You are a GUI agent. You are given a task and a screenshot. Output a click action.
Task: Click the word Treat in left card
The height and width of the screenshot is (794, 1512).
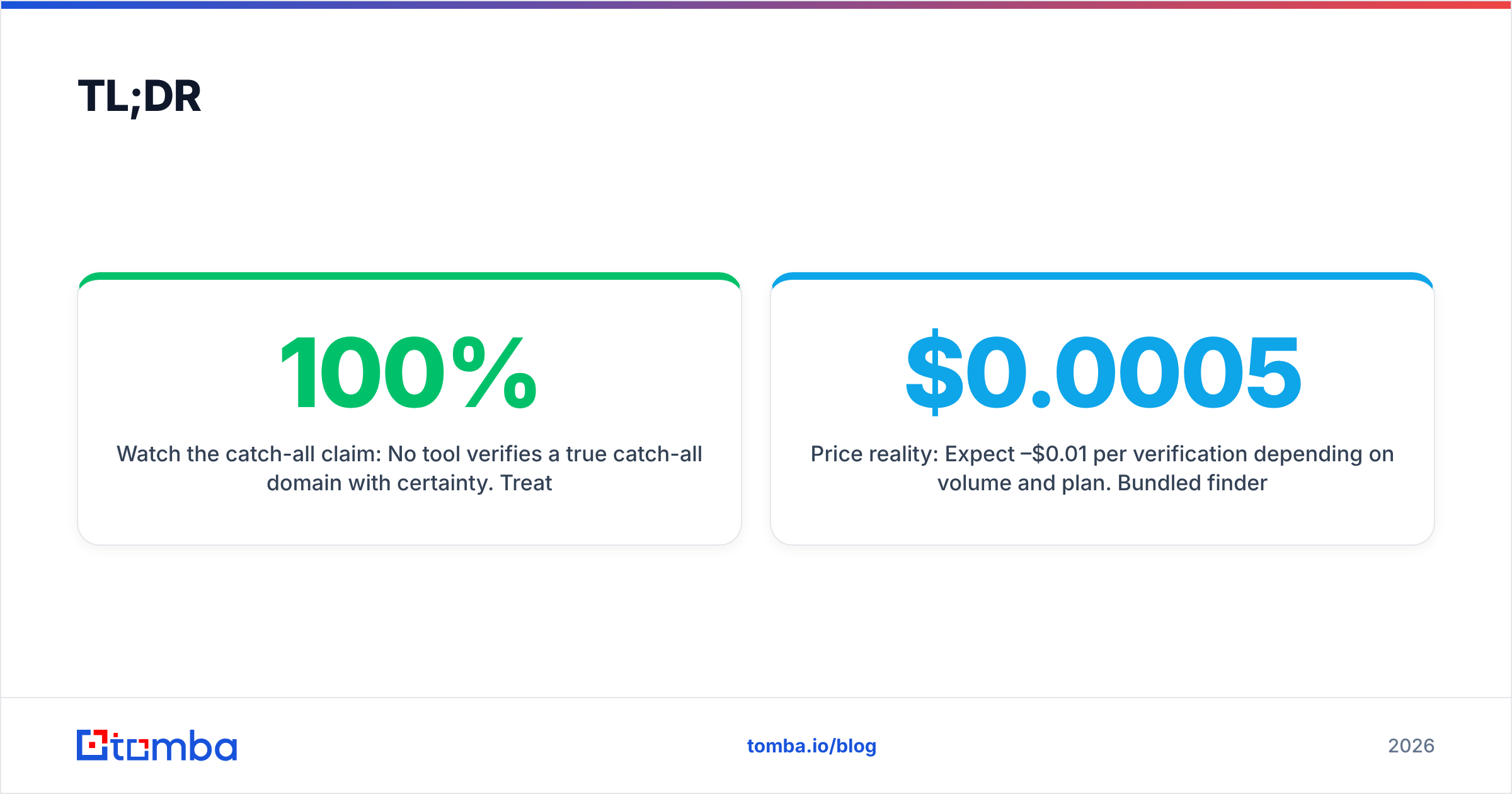point(526,483)
